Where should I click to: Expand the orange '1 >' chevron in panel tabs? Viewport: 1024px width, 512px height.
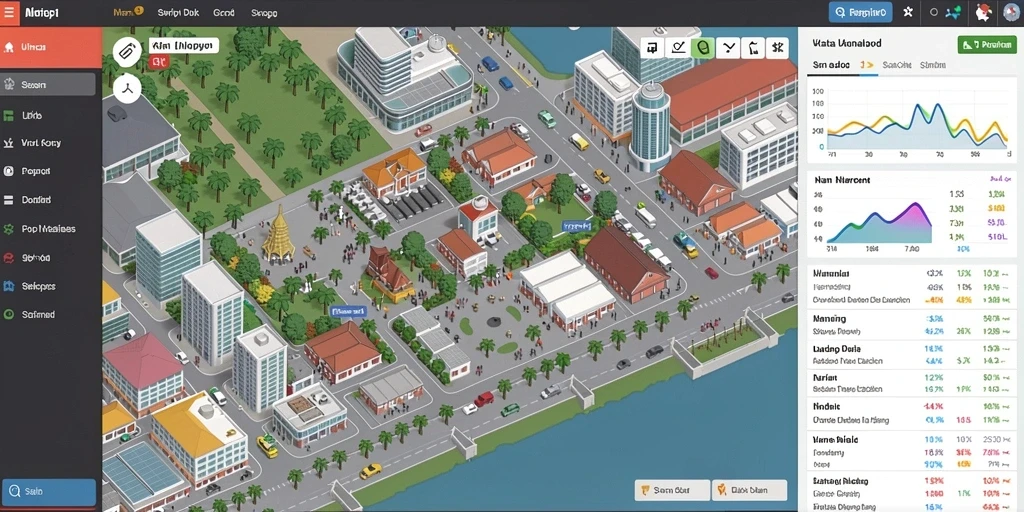[x=867, y=65]
